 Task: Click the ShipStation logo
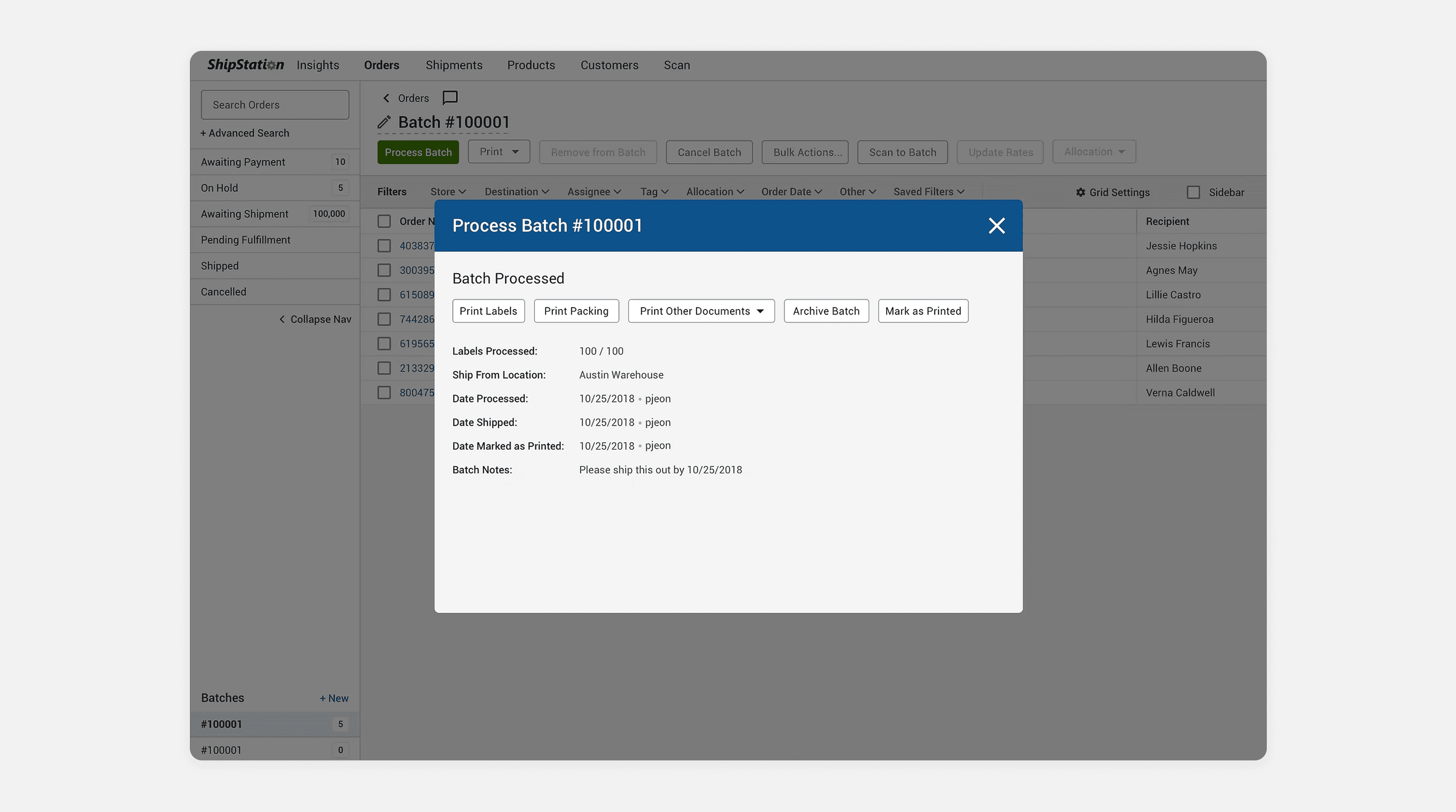click(x=245, y=65)
